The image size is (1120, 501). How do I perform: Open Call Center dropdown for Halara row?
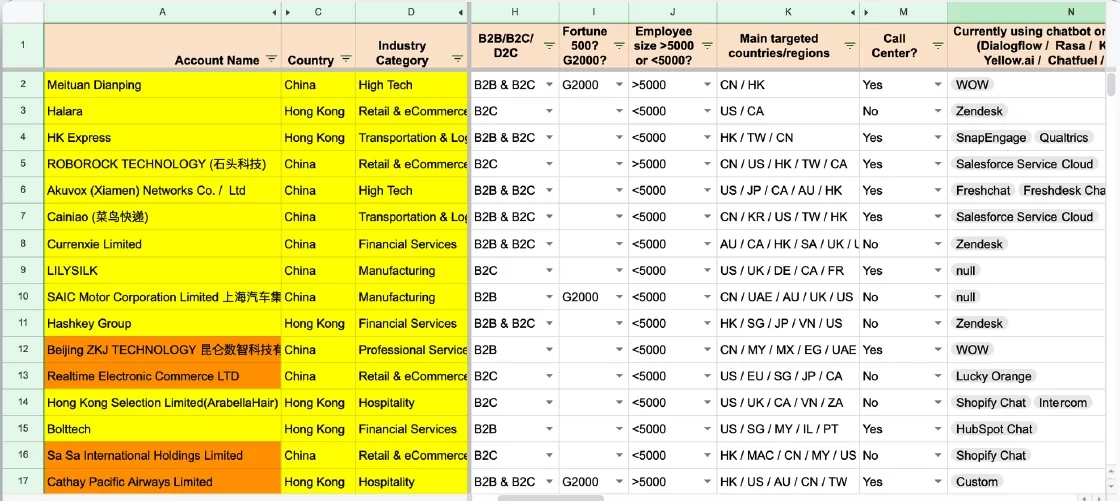coord(938,111)
